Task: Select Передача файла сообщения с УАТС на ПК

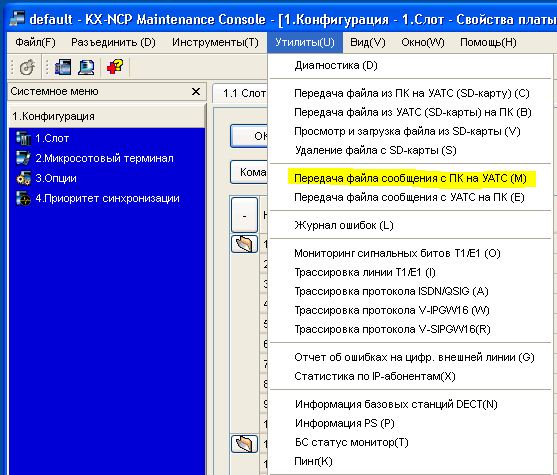Action: click(x=410, y=197)
